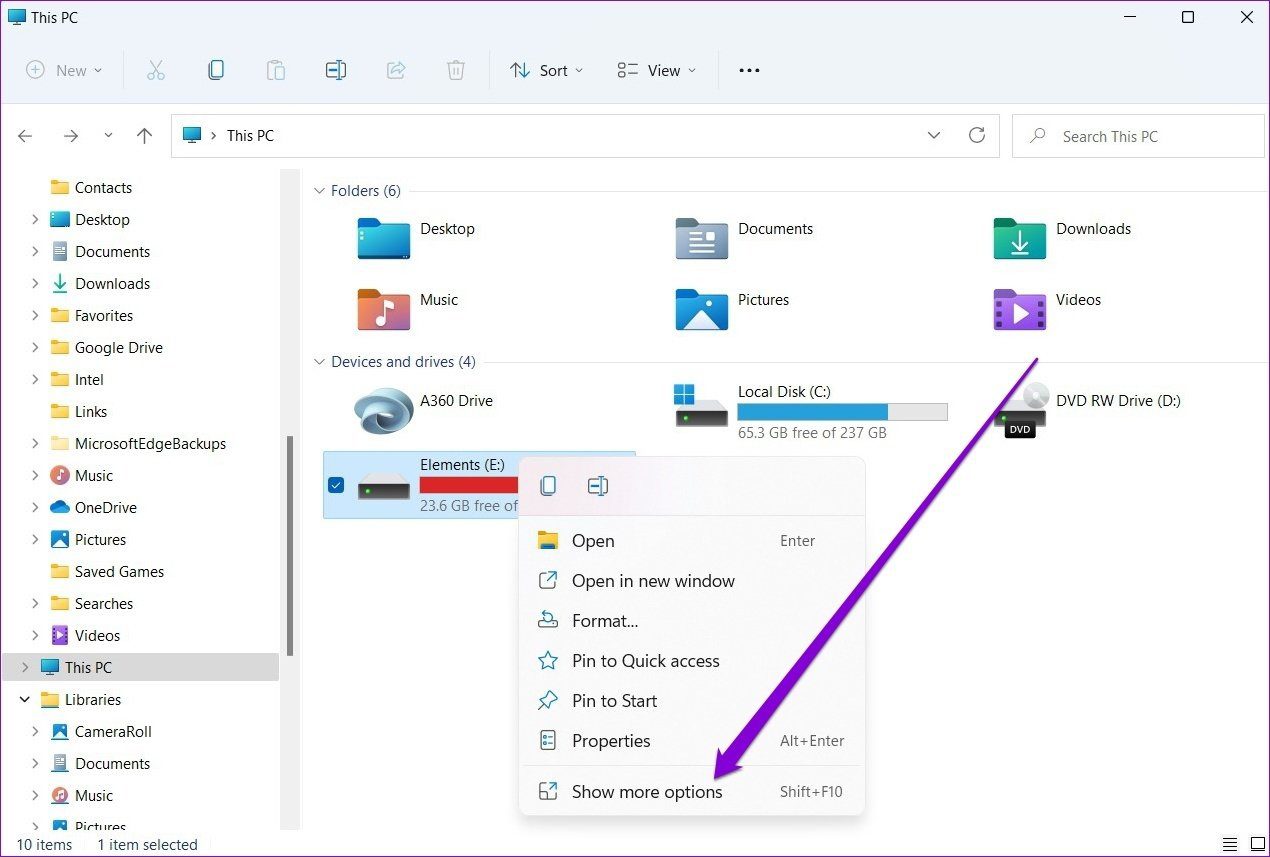1270x857 pixels.
Task: Collapse the Folders (6) group
Action: [x=320, y=191]
